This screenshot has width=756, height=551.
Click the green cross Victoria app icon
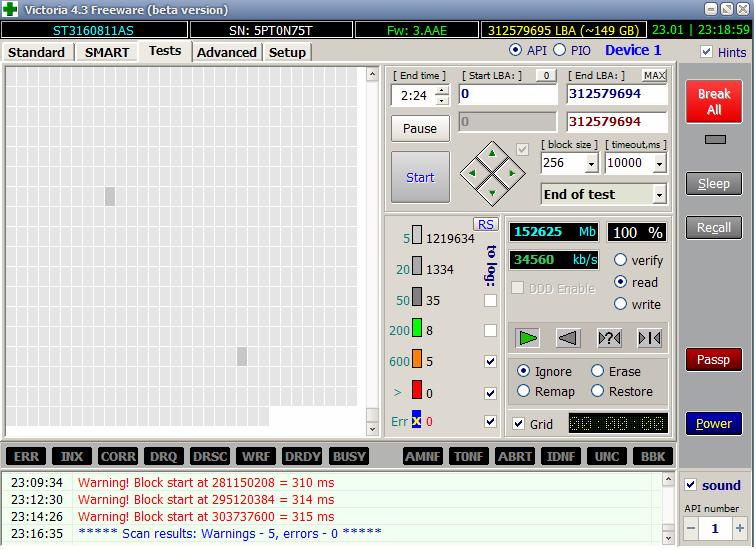tap(10, 9)
